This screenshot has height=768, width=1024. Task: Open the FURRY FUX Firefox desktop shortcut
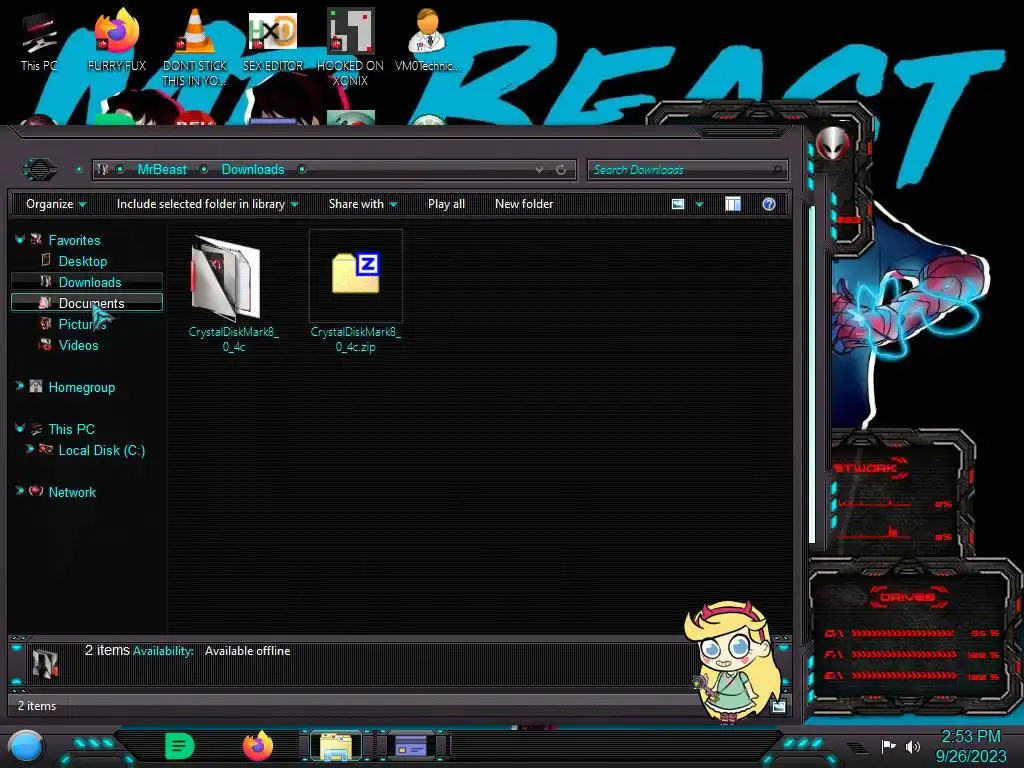coord(117,40)
